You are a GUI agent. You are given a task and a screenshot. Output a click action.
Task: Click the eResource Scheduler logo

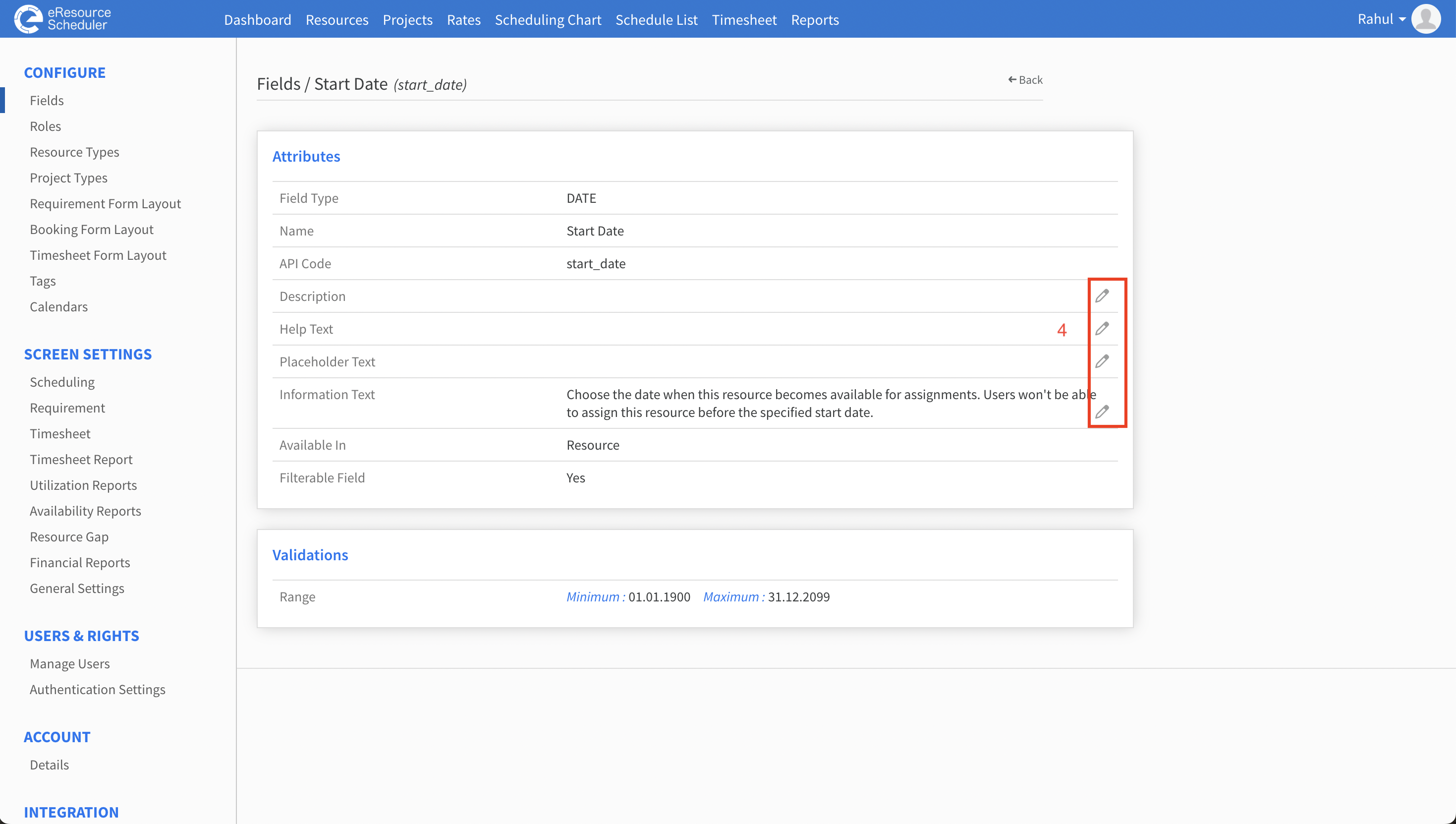[x=63, y=19]
